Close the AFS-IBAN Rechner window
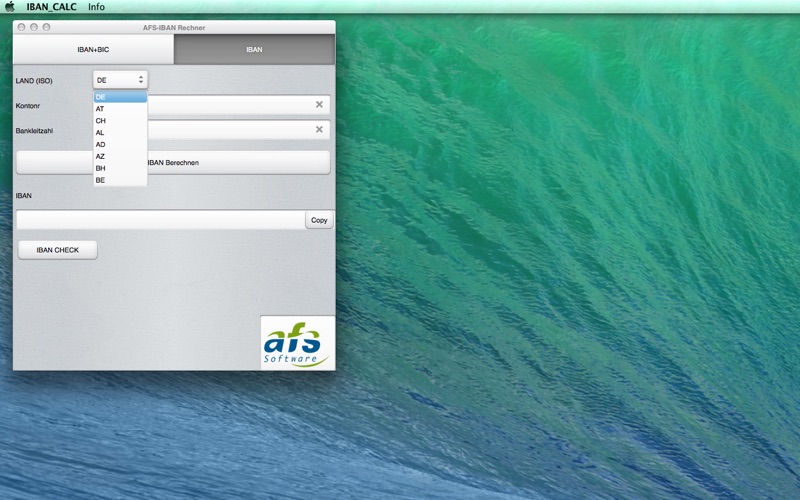The height and width of the screenshot is (500, 800). (21, 27)
